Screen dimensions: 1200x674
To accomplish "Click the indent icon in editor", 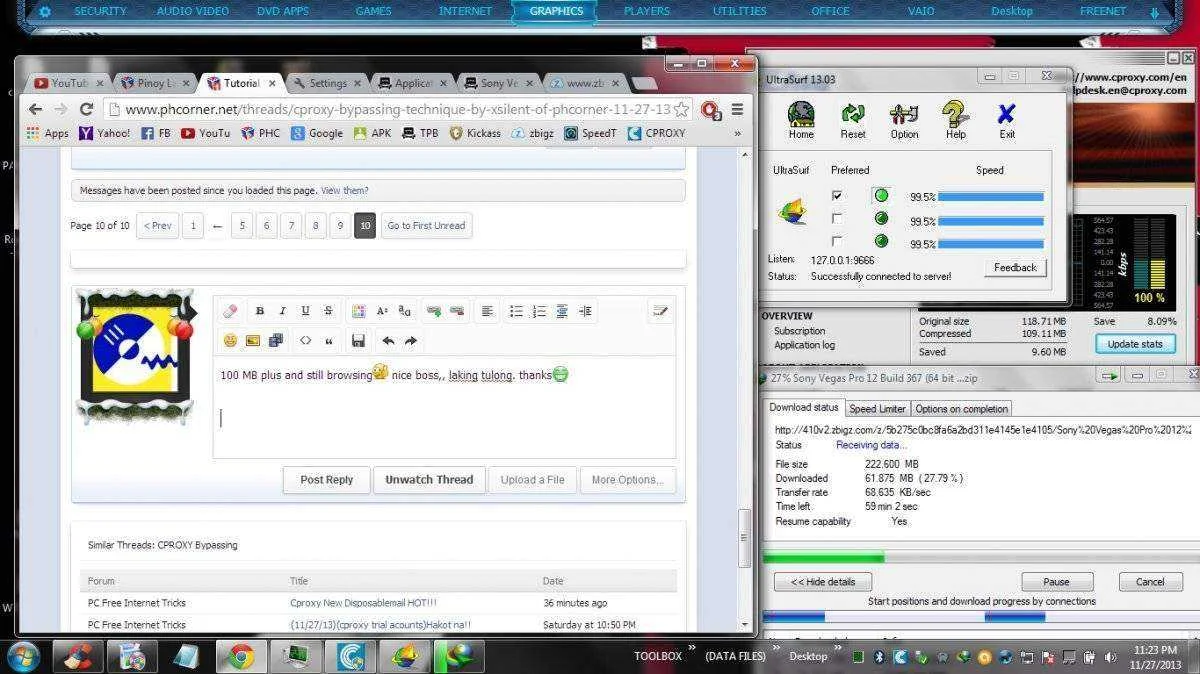I will click(x=585, y=311).
